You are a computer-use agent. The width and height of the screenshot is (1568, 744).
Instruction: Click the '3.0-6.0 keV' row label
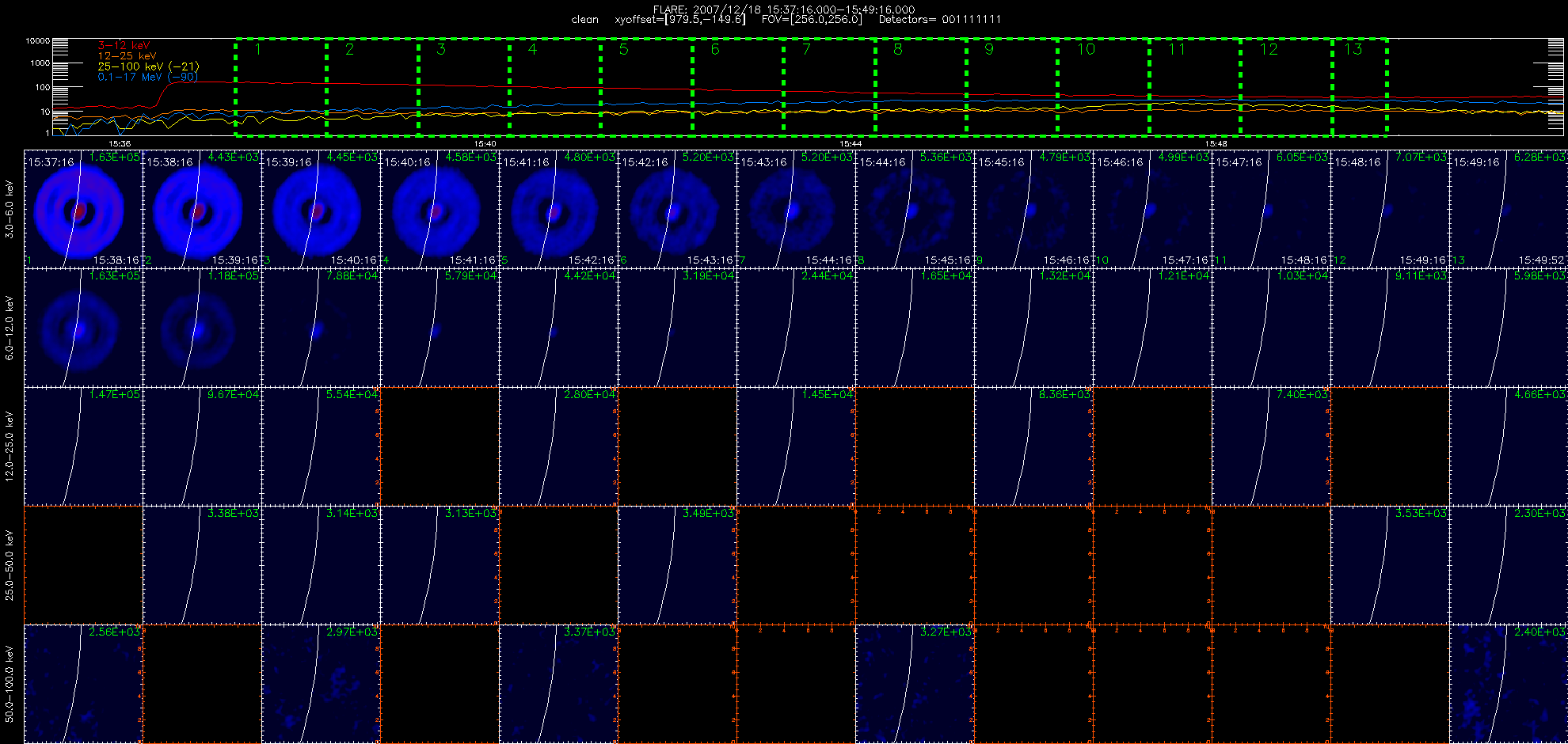10,209
